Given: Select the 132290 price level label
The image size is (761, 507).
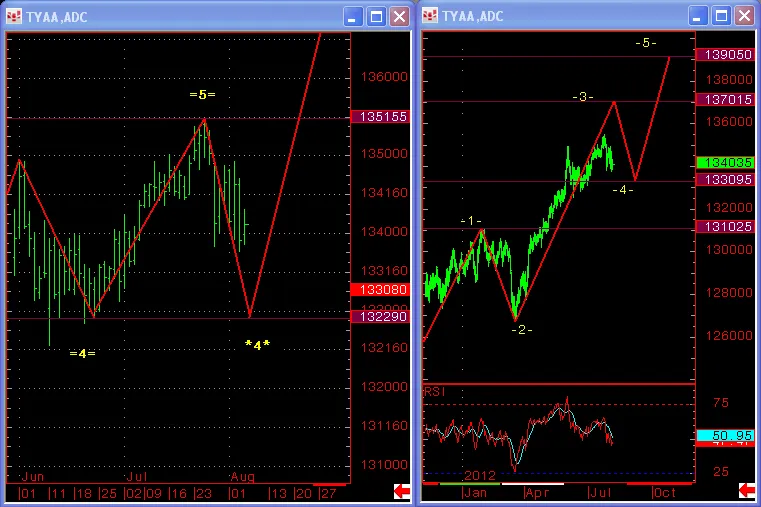Looking at the screenshot, I should click(379, 316).
